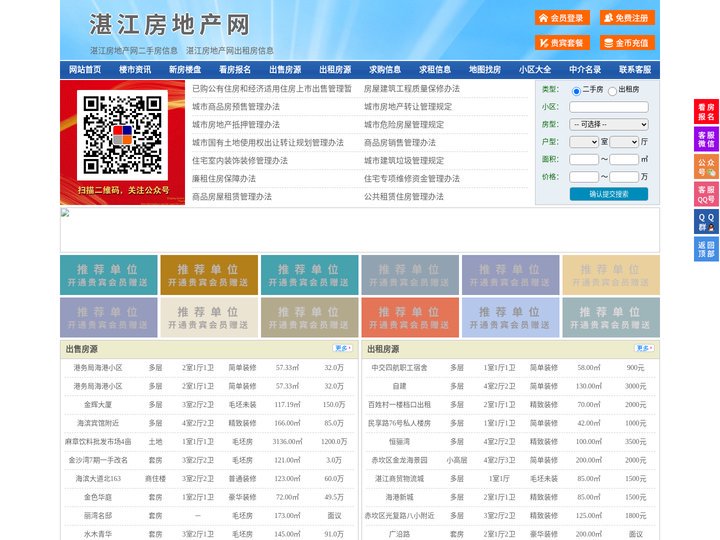Select the 出租房 radio option
The image size is (720, 540).
pos(612,91)
